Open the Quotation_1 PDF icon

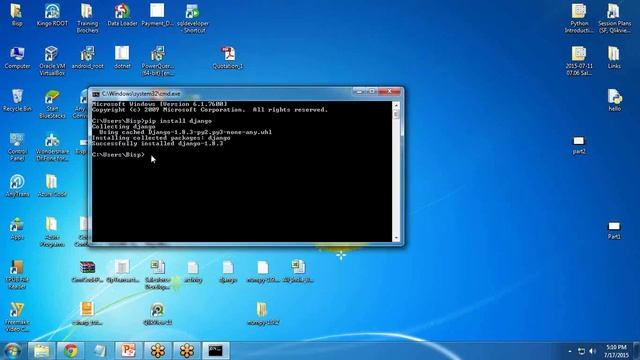(x=228, y=58)
